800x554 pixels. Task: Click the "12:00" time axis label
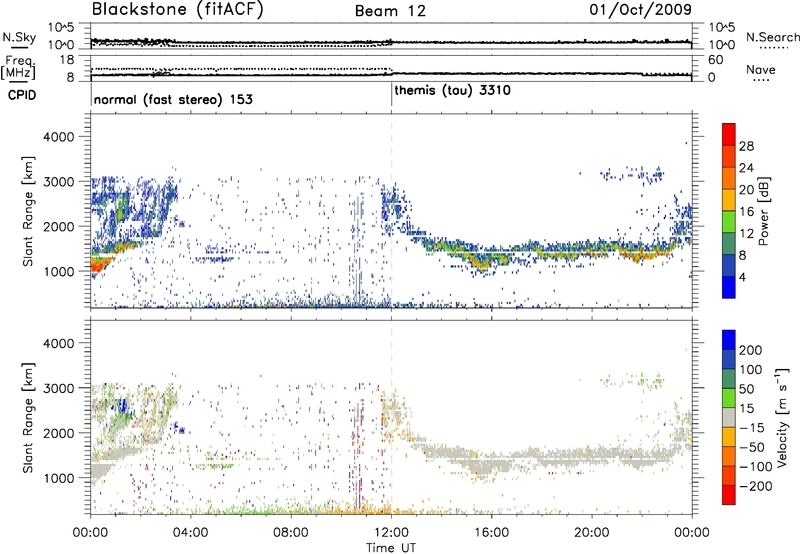pyautogui.click(x=391, y=533)
